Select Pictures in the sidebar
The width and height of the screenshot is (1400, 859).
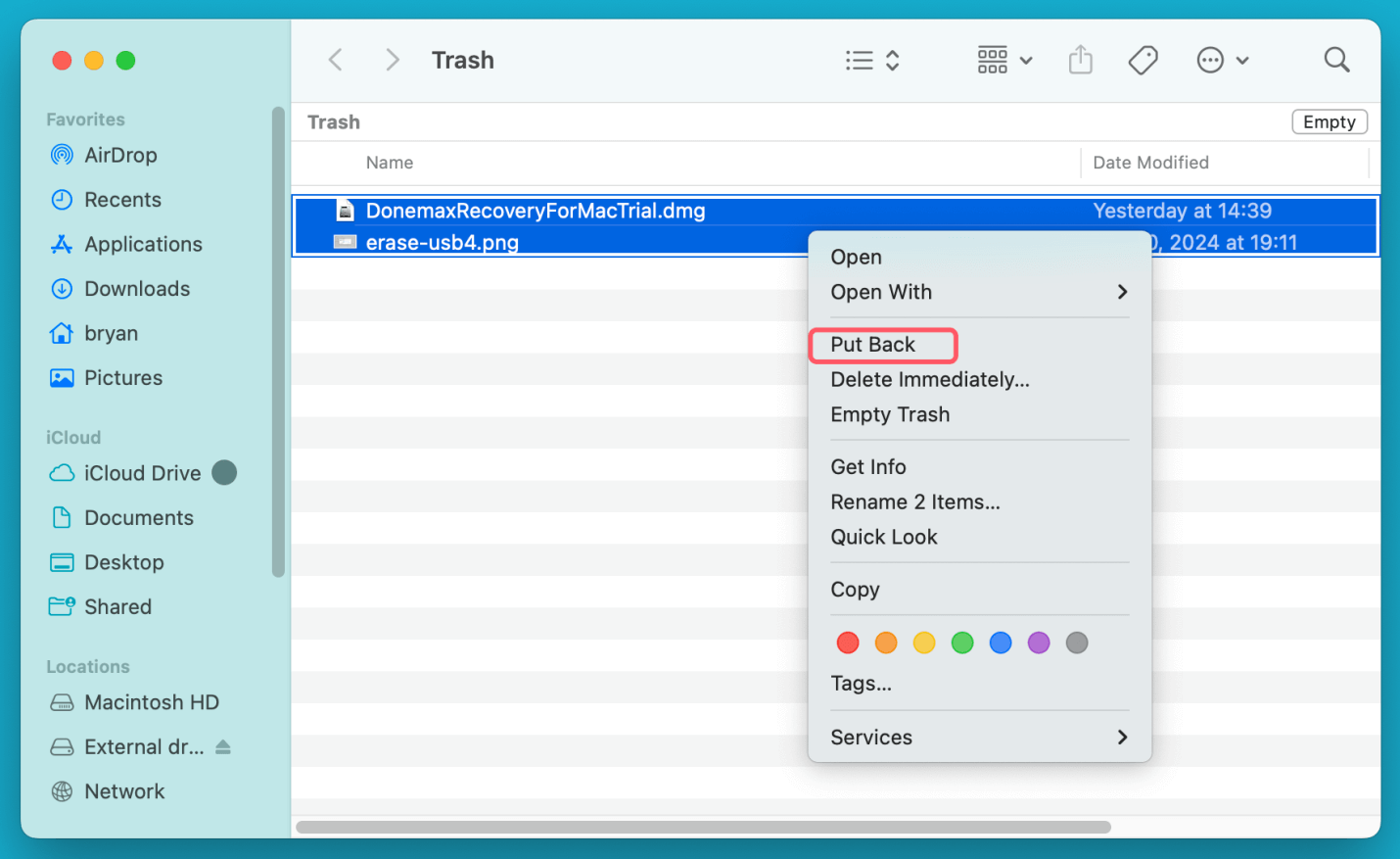[x=123, y=377]
